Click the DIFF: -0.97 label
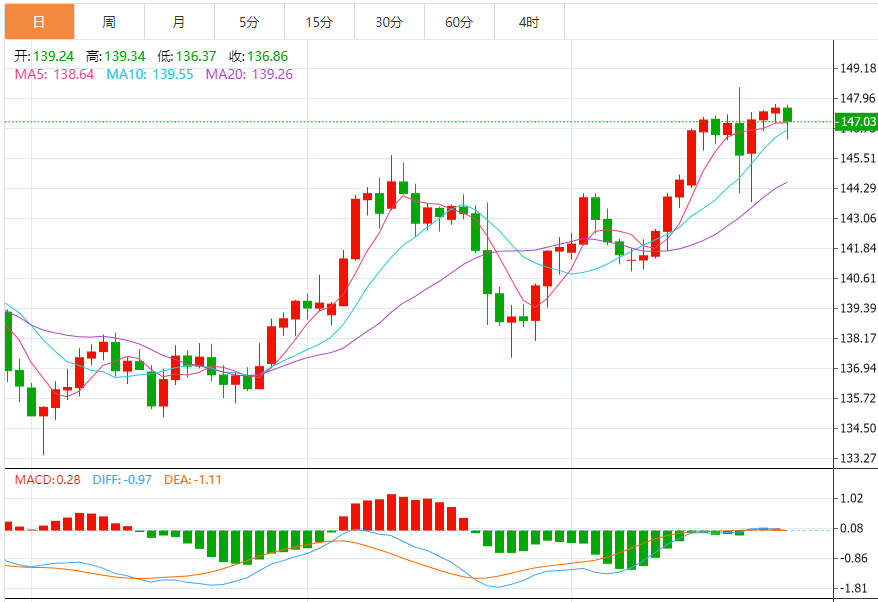 tap(122, 480)
